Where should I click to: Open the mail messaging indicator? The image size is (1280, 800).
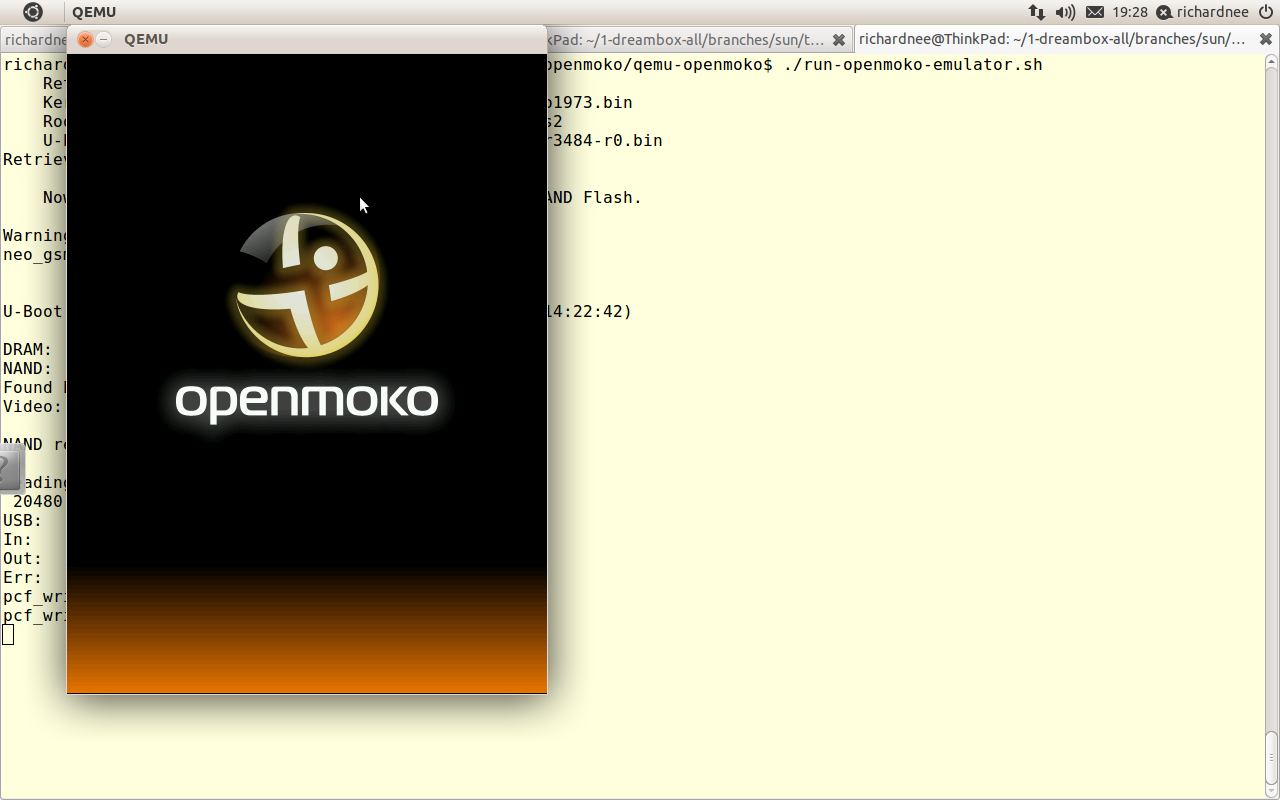coord(1095,12)
